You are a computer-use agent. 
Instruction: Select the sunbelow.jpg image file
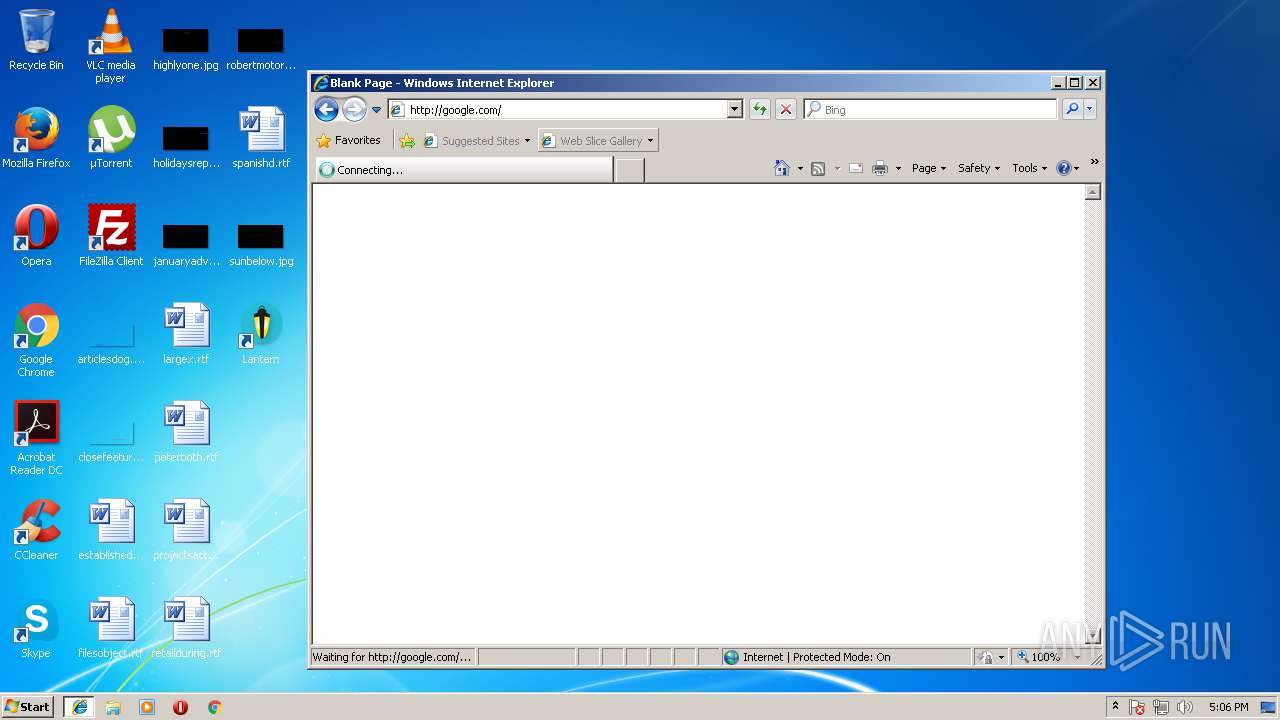(x=261, y=244)
